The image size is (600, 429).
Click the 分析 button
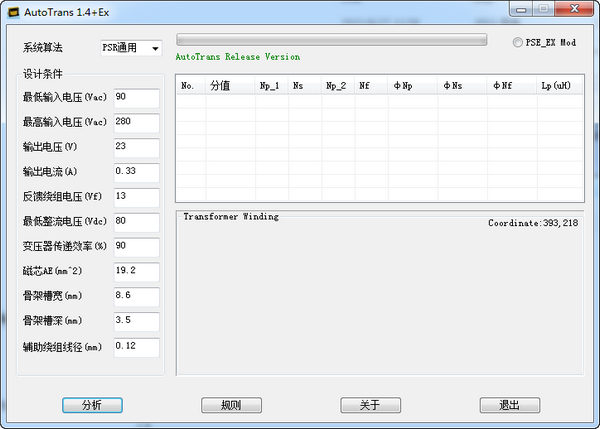(x=92, y=405)
